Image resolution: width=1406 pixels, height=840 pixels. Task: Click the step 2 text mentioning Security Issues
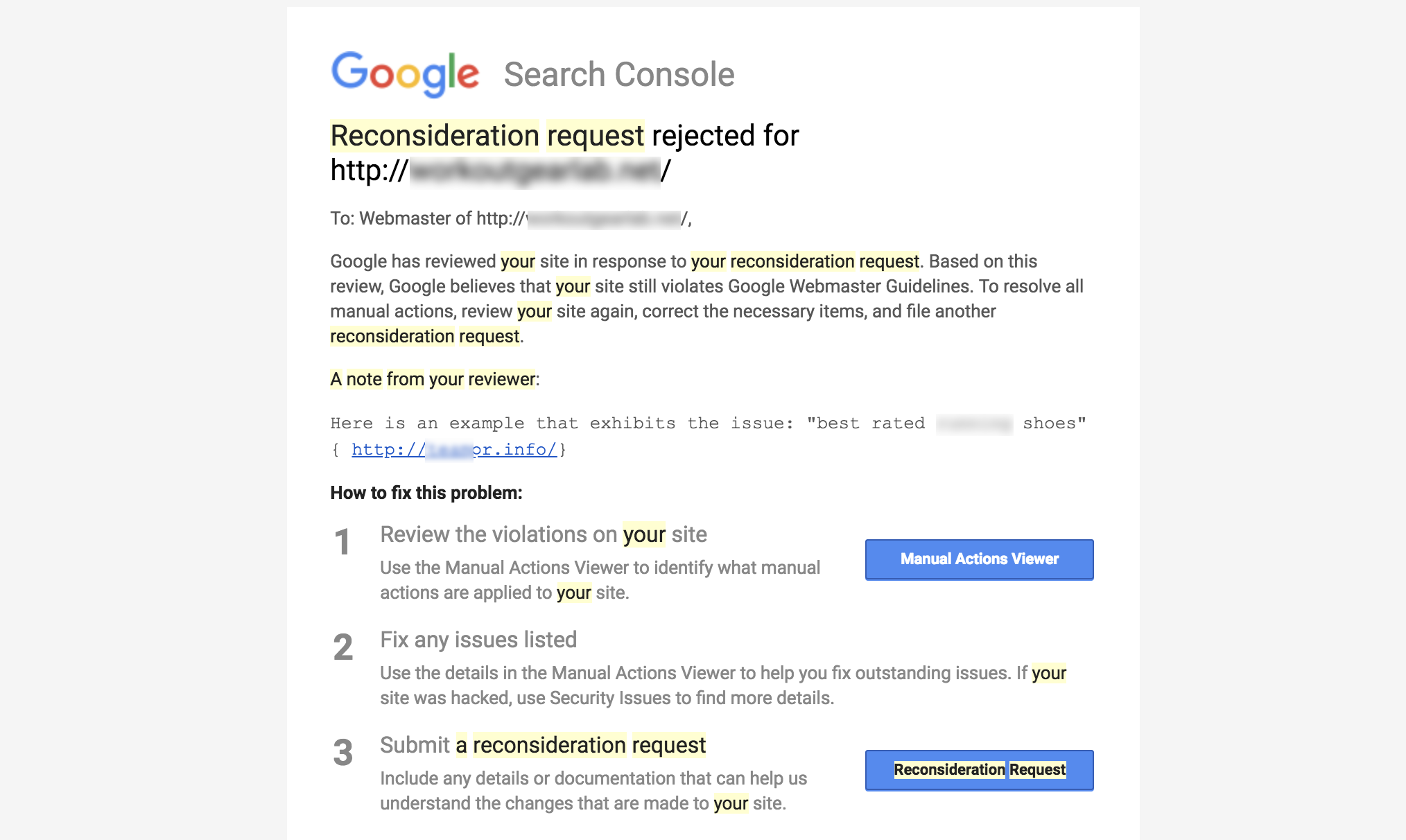click(x=722, y=685)
